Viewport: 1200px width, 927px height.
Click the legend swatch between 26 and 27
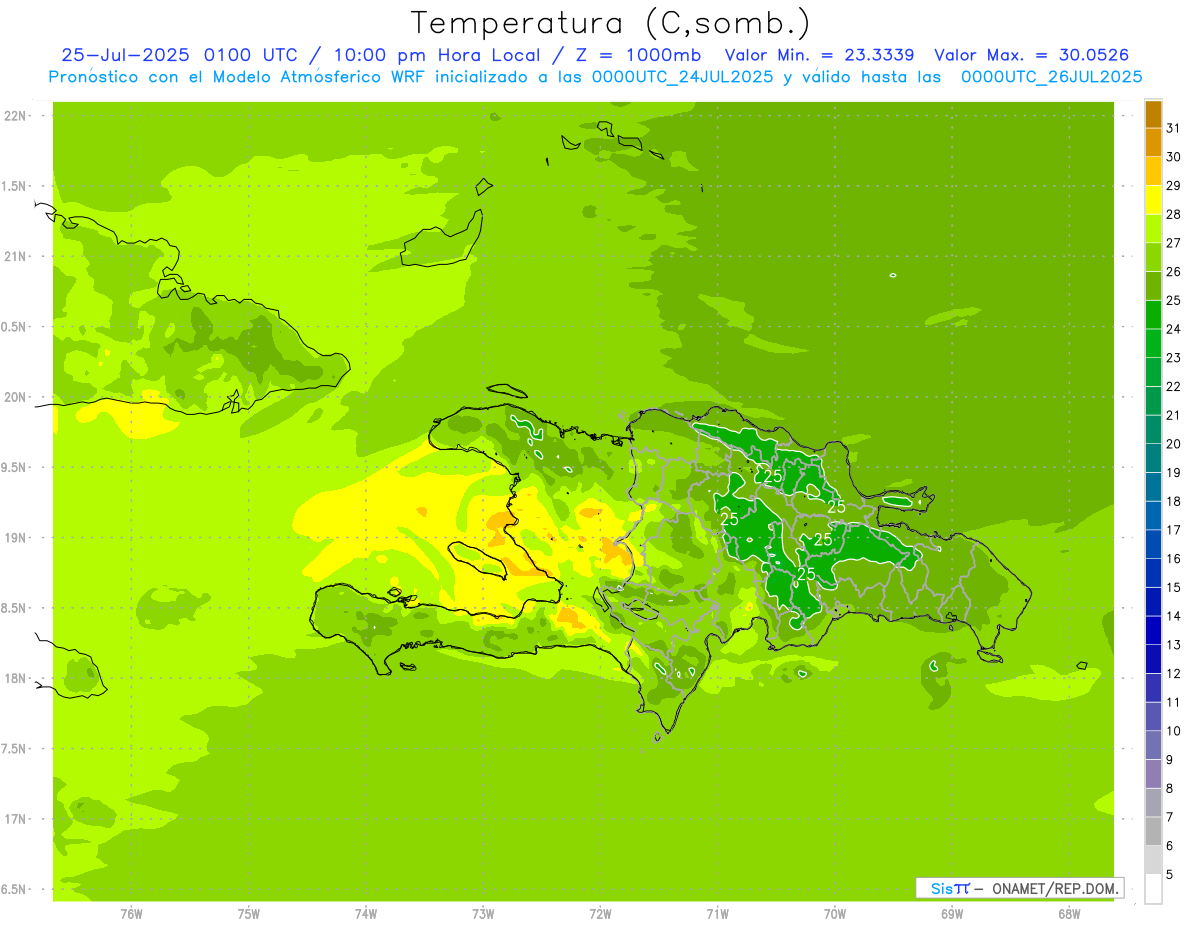(1153, 257)
